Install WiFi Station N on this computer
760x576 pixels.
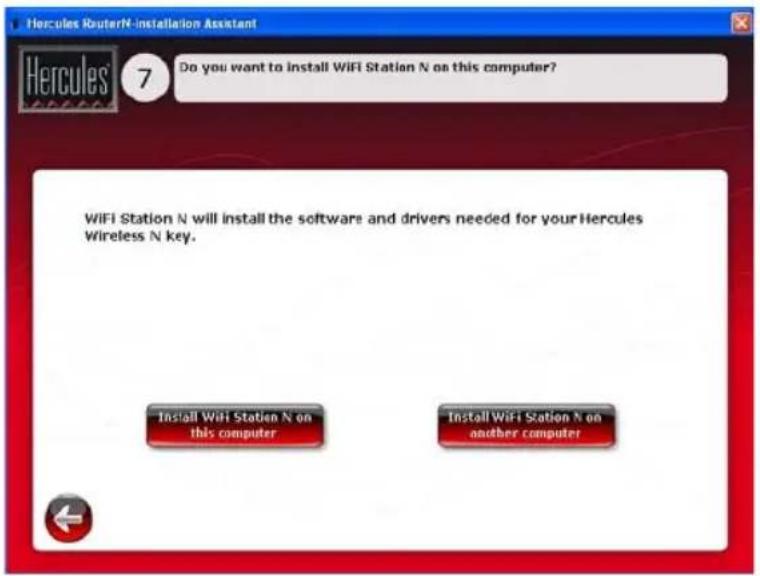pyautogui.click(x=235, y=425)
